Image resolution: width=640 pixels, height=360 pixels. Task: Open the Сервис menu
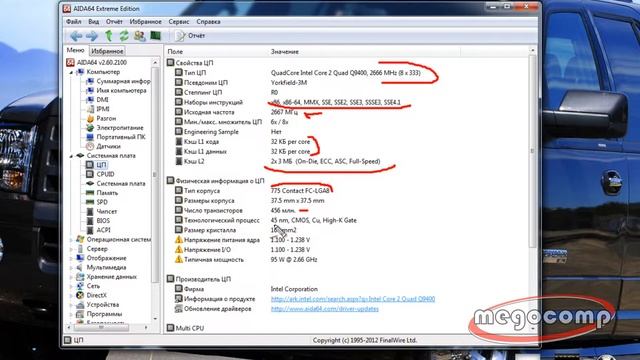click(179, 22)
